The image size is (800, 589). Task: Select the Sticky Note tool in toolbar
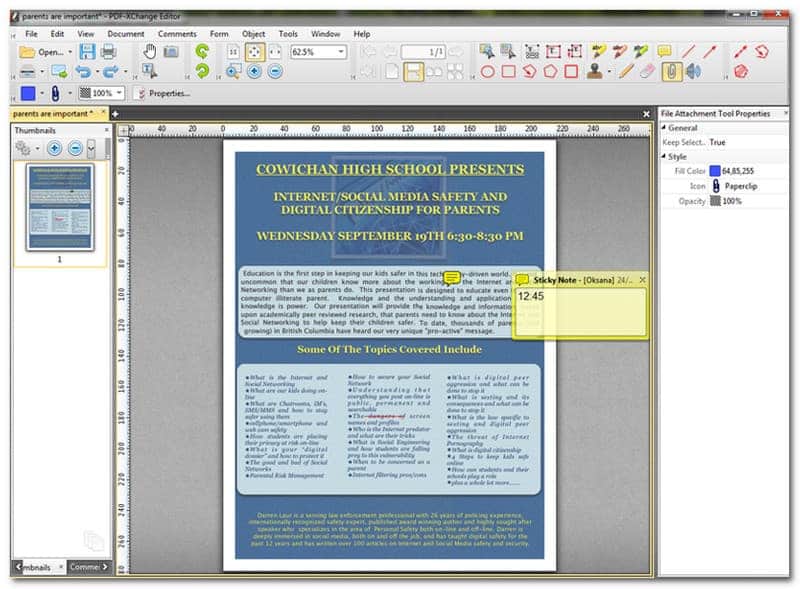(x=664, y=52)
